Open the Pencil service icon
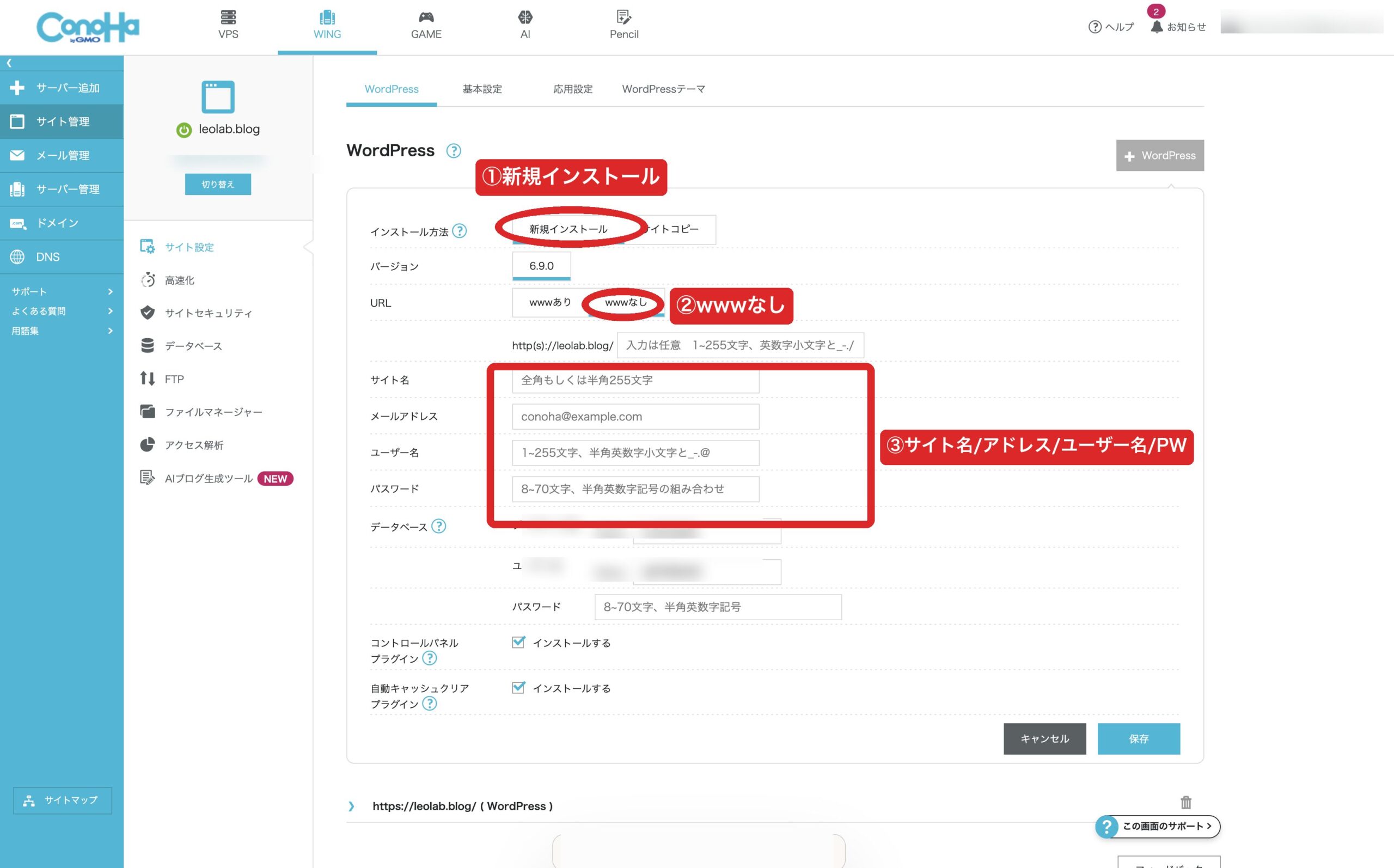This screenshot has height=868, width=1394. coord(624,25)
